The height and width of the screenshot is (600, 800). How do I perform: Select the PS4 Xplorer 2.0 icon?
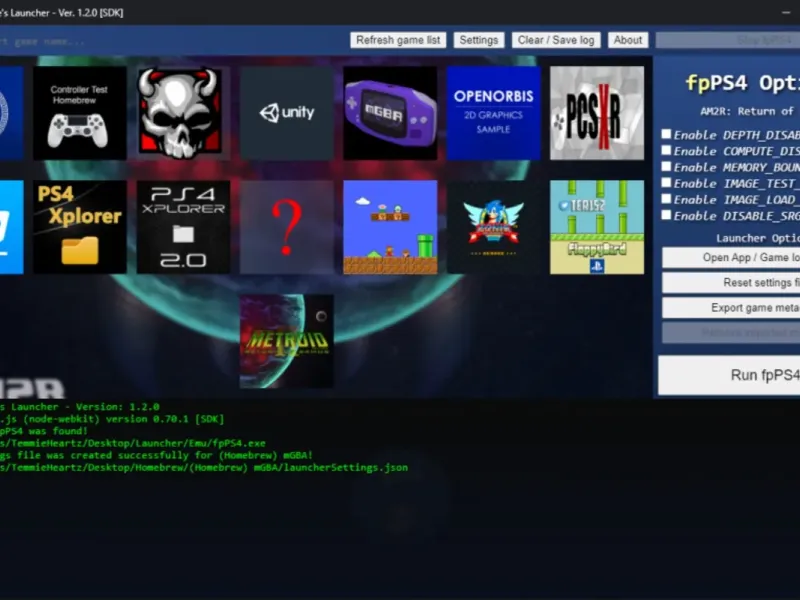pos(183,227)
